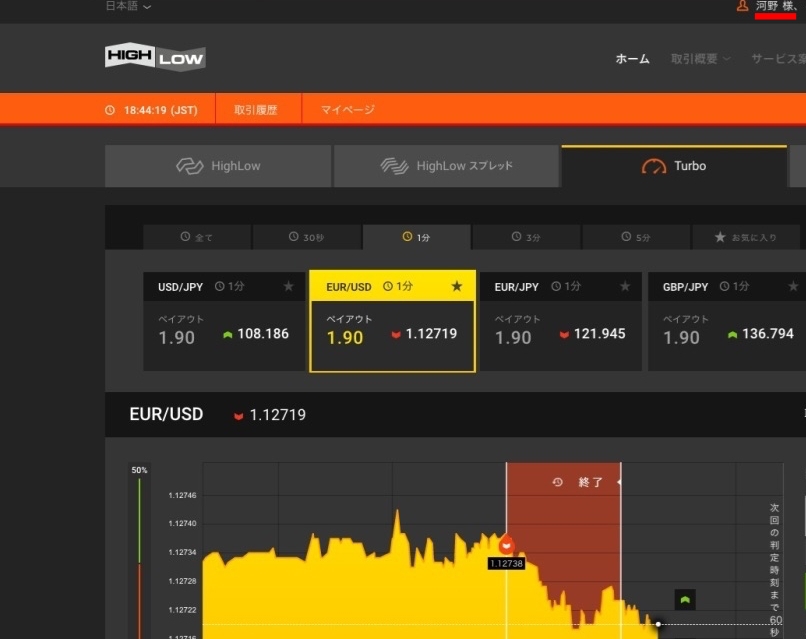
Task: Click the Turbo speedometer icon
Action: (x=654, y=167)
